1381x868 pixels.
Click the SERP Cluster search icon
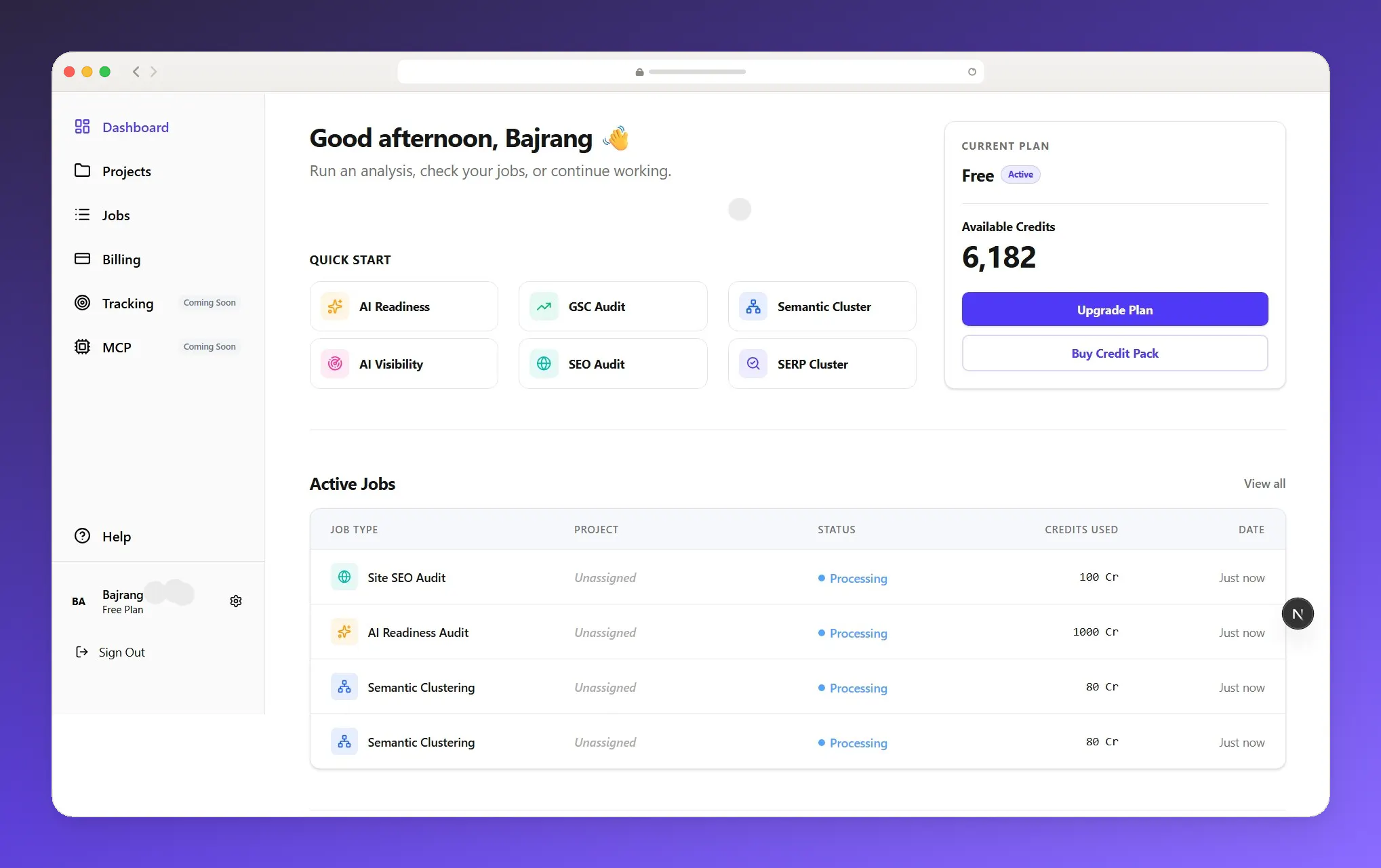click(753, 364)
